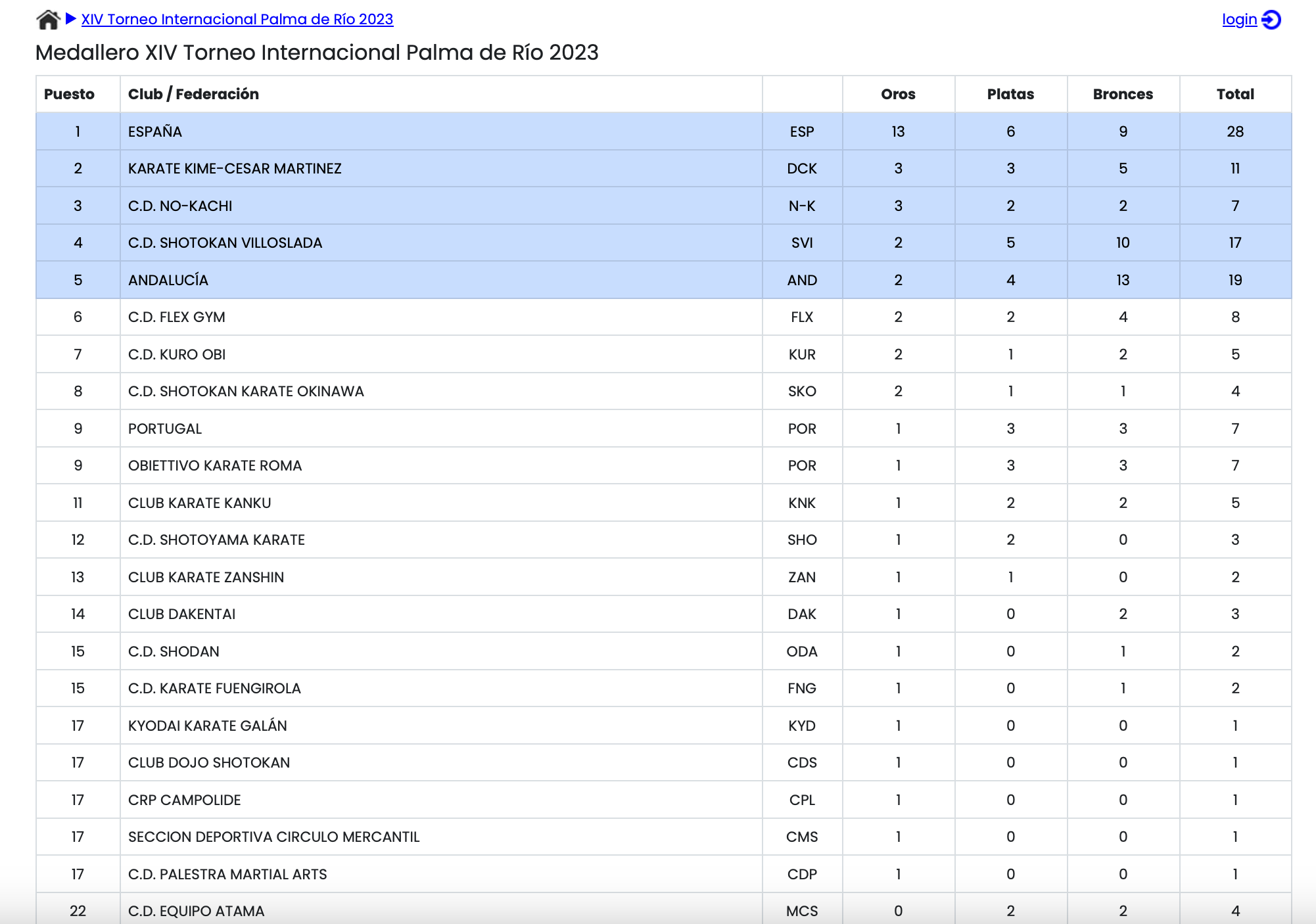Image resolution: width=1316 pixels, height=924 pixels.
Task: Click the login arrow icon
Action: coord(1271,20)
